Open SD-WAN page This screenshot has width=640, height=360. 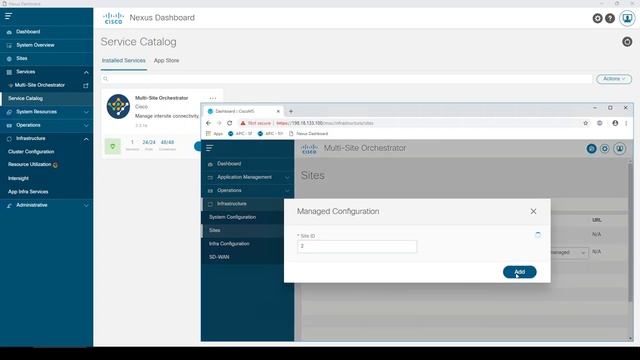pos(219,257)
